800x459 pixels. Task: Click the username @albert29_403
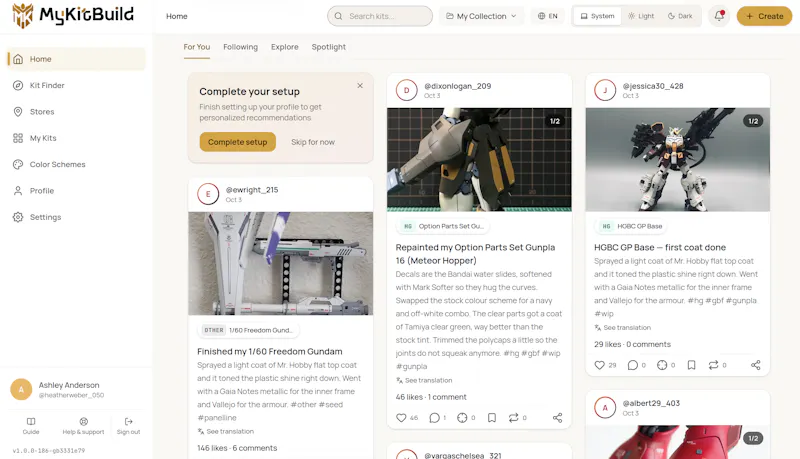[x=651, y=403]
